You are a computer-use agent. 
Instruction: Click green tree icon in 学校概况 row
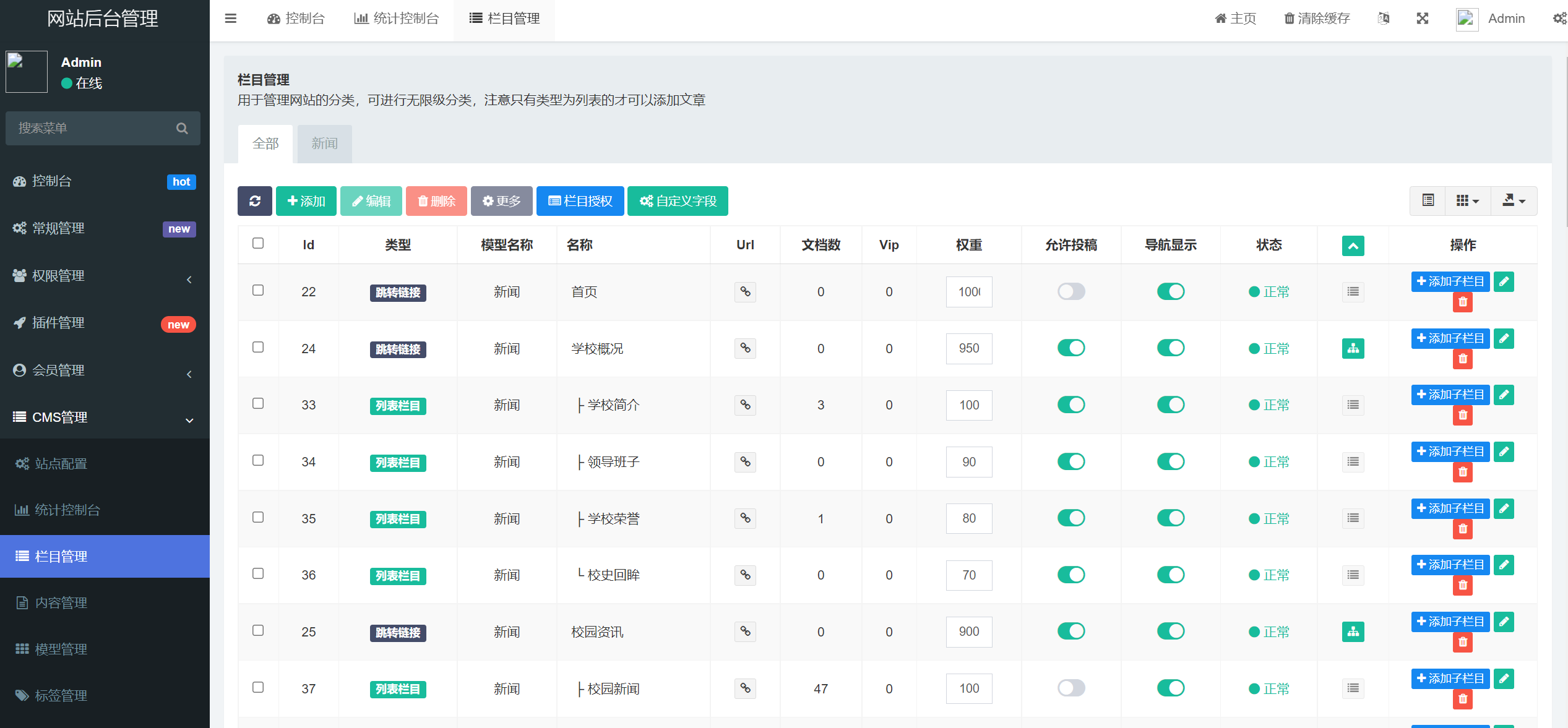(x=1353, y=349)
